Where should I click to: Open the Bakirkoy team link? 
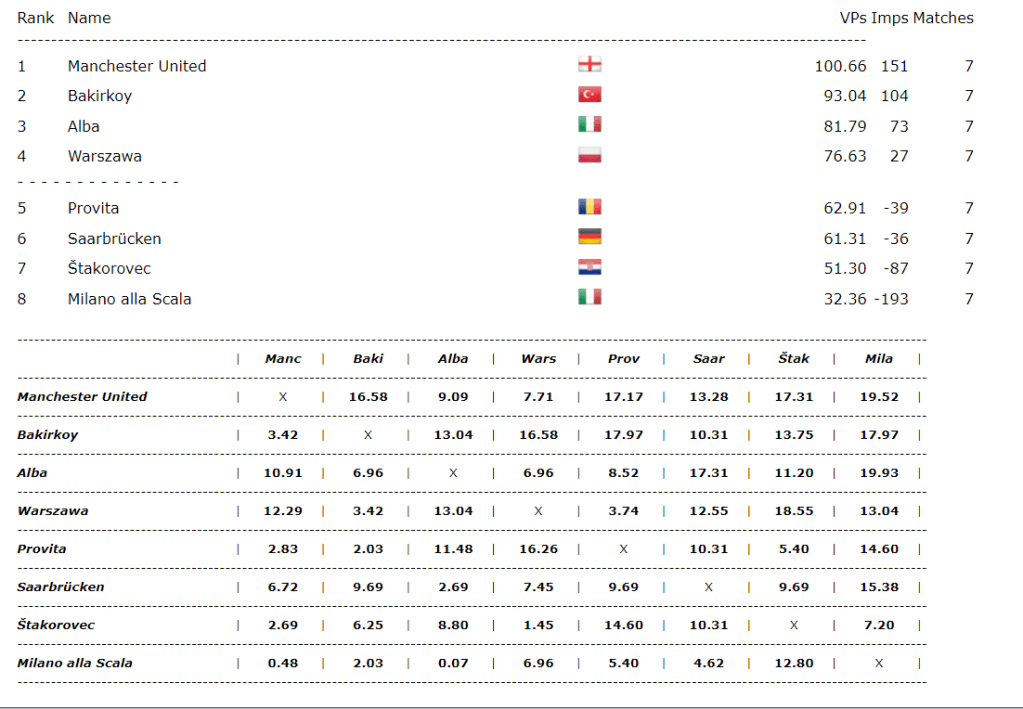(100, 96)
